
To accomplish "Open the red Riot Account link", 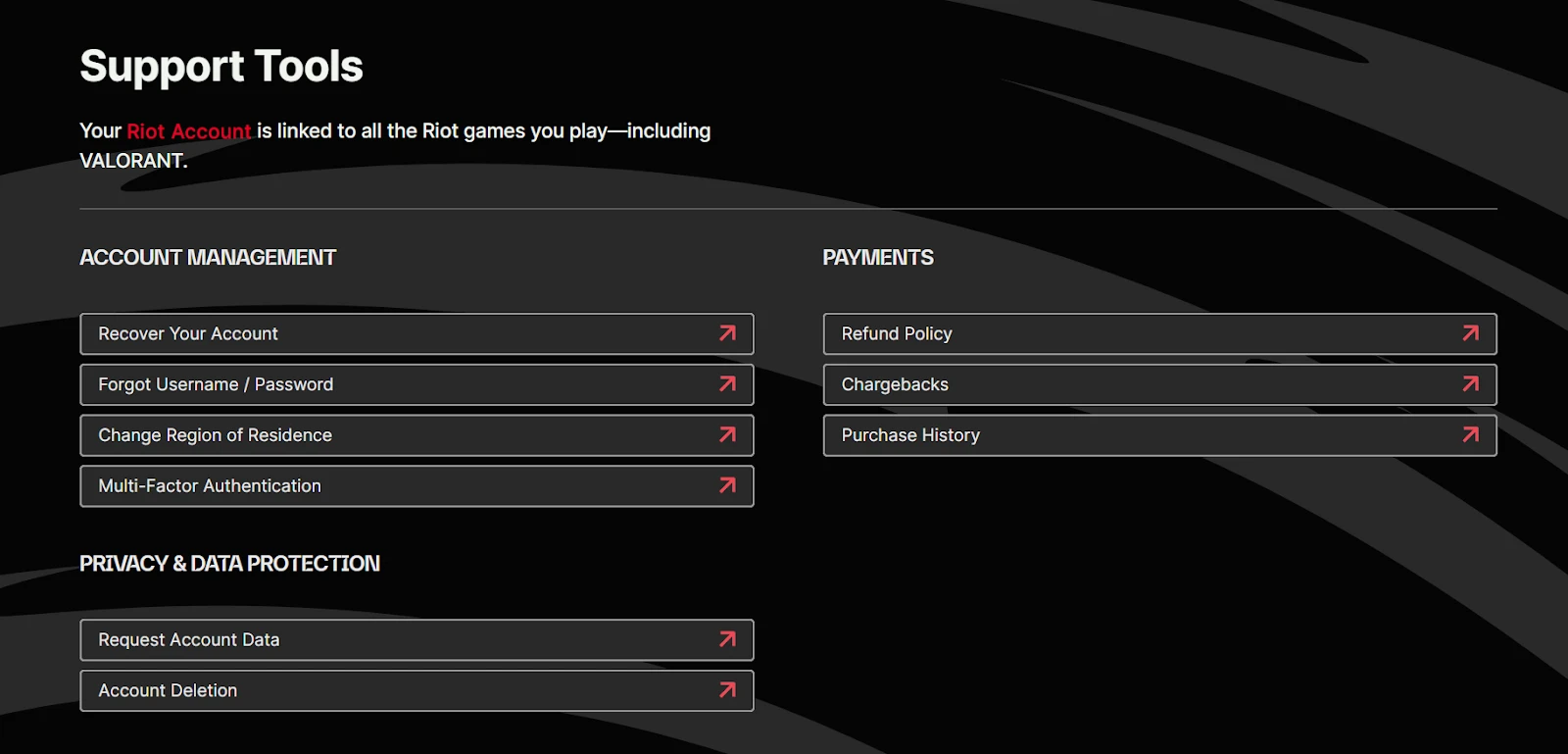I will (189, 131).
